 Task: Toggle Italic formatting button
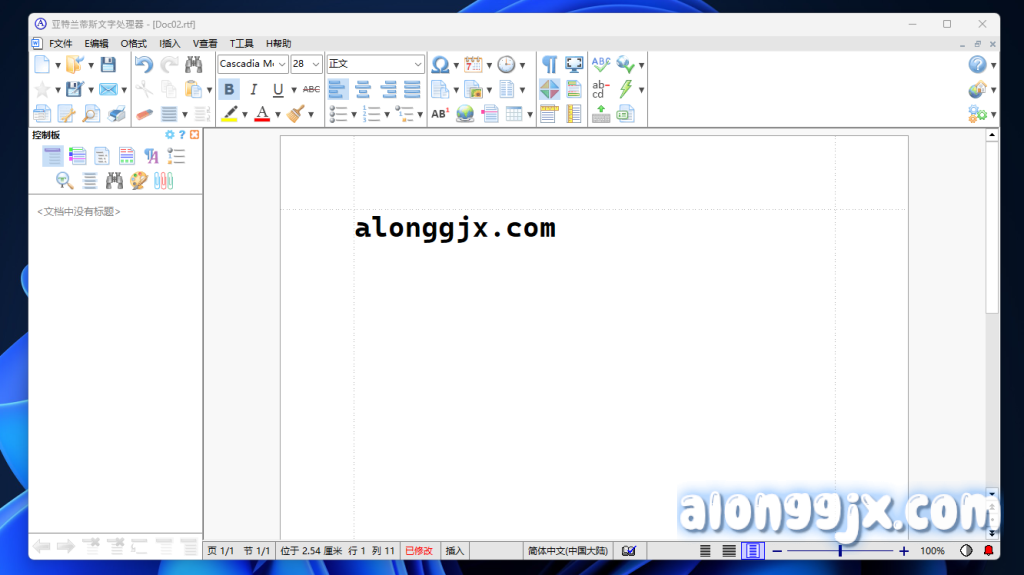pyautogui.click(x=254, y=90)
